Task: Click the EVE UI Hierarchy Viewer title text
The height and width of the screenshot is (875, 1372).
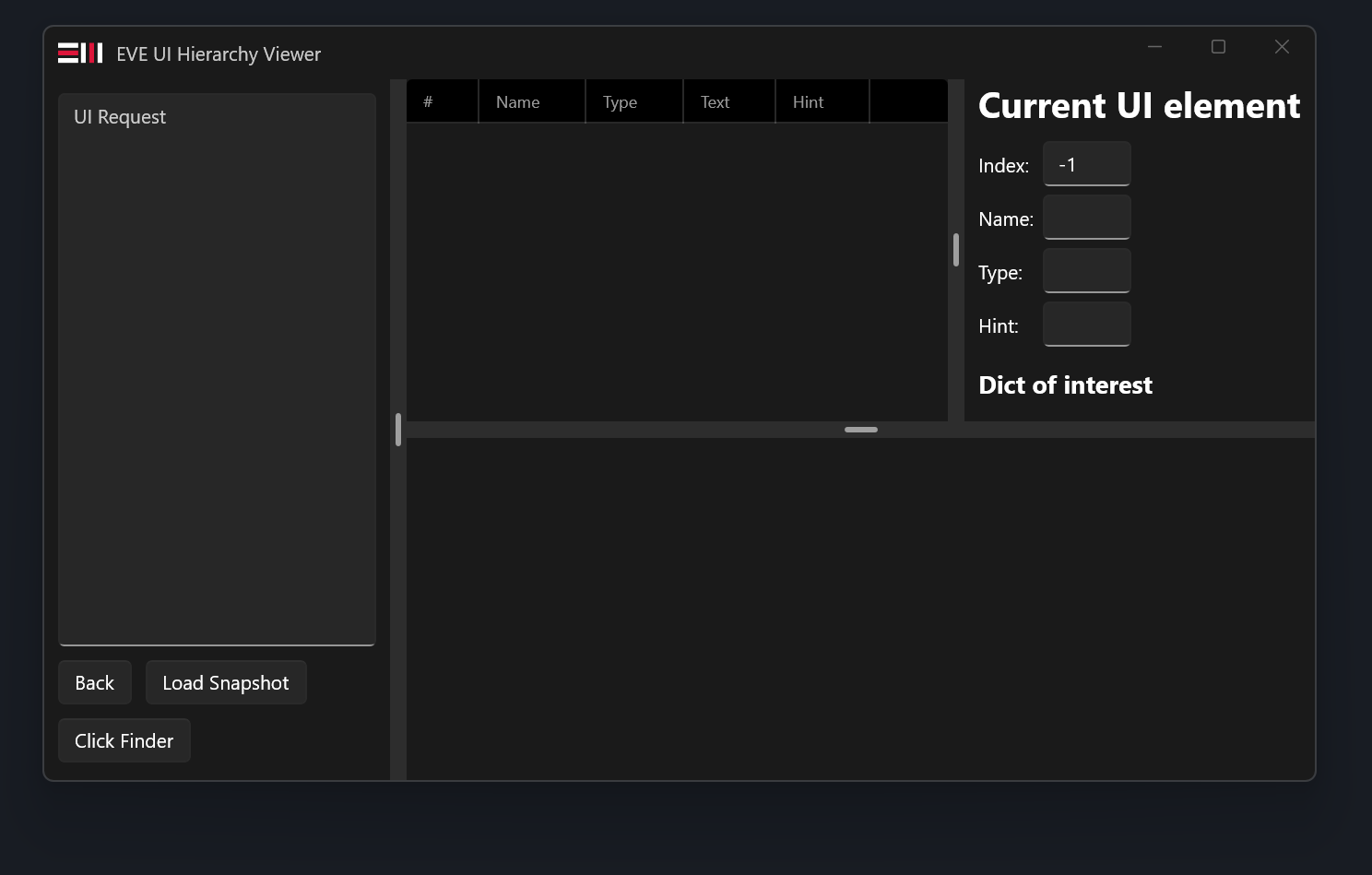Action: click(218, 54)
